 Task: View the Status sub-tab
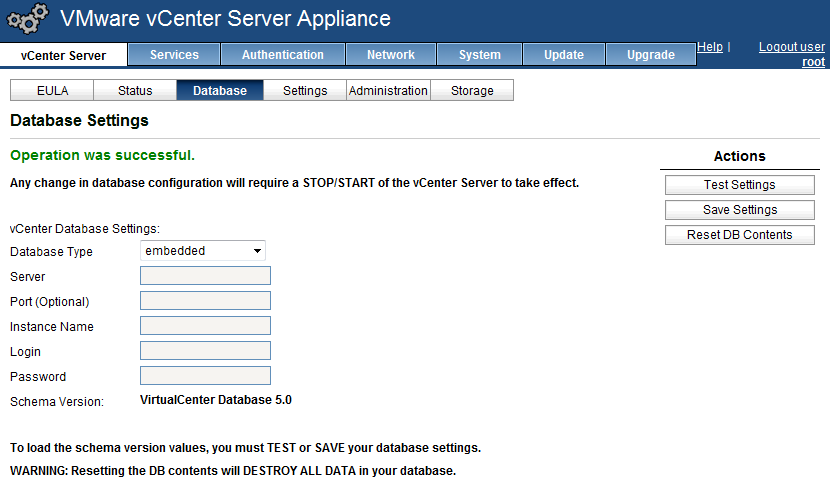135,91
